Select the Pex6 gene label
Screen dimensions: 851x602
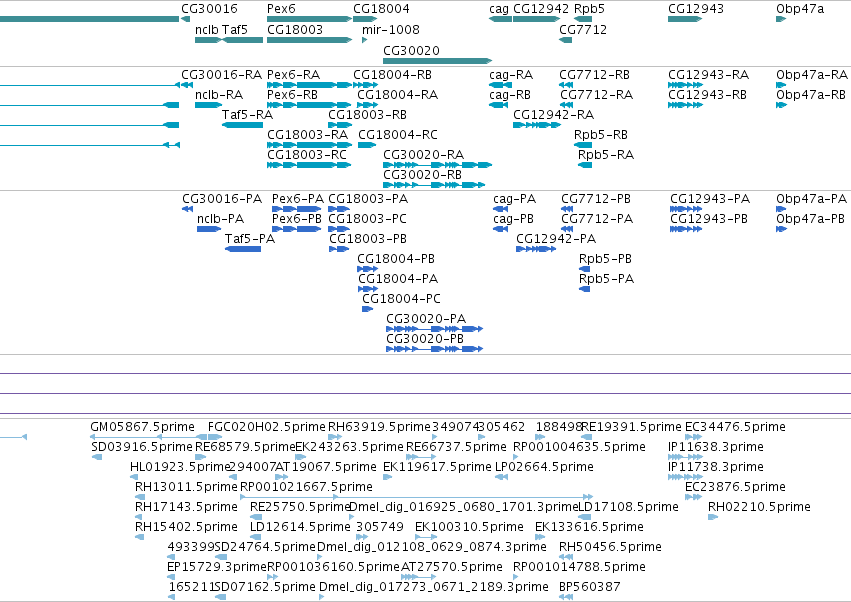281,9
